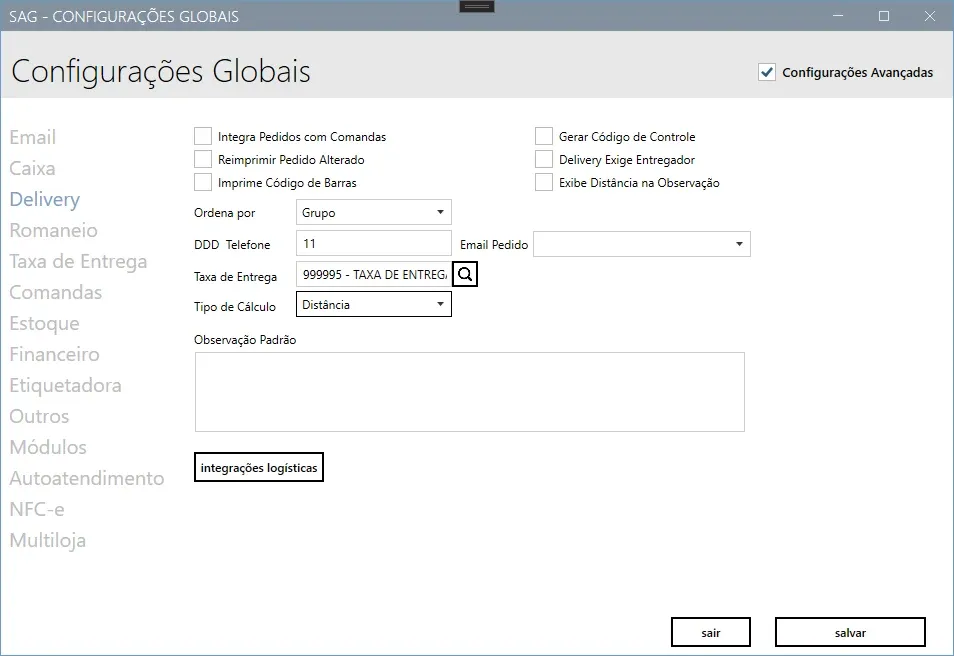Select the Multiloja section
The image size is (954, 656).
(47, 540)
